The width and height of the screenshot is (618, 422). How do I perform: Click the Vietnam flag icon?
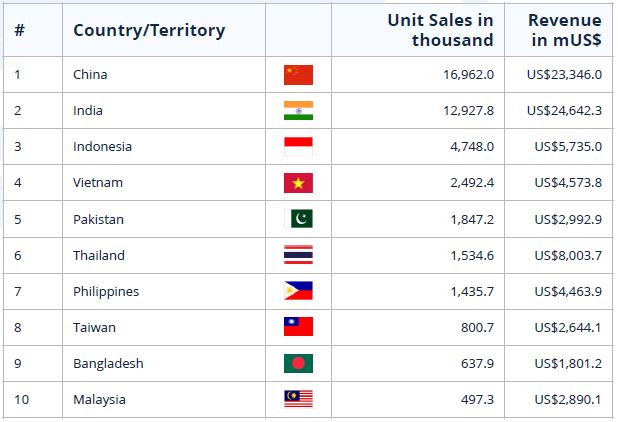pyautogui.click(x=298, y=183)
